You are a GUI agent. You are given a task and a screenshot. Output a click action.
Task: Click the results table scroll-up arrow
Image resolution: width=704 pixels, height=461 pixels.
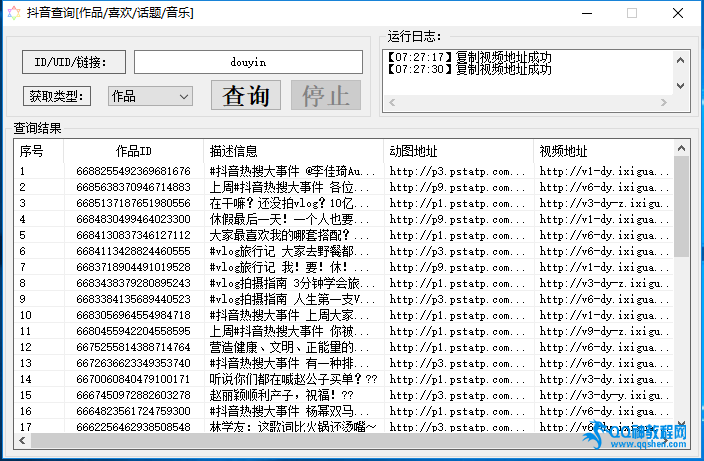coord(681,148)
